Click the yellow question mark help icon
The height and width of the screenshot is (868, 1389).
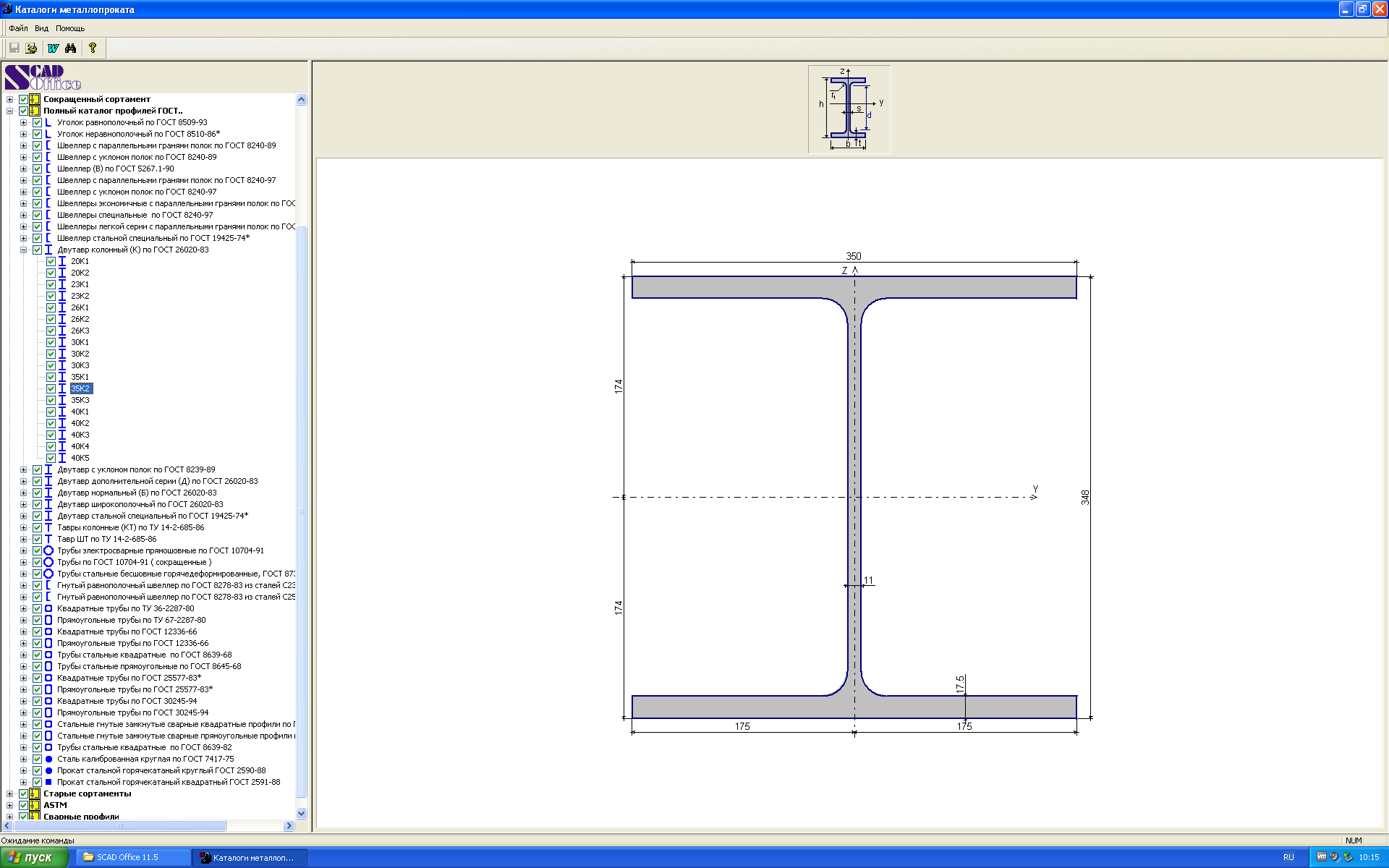click(x=92, y=48)
